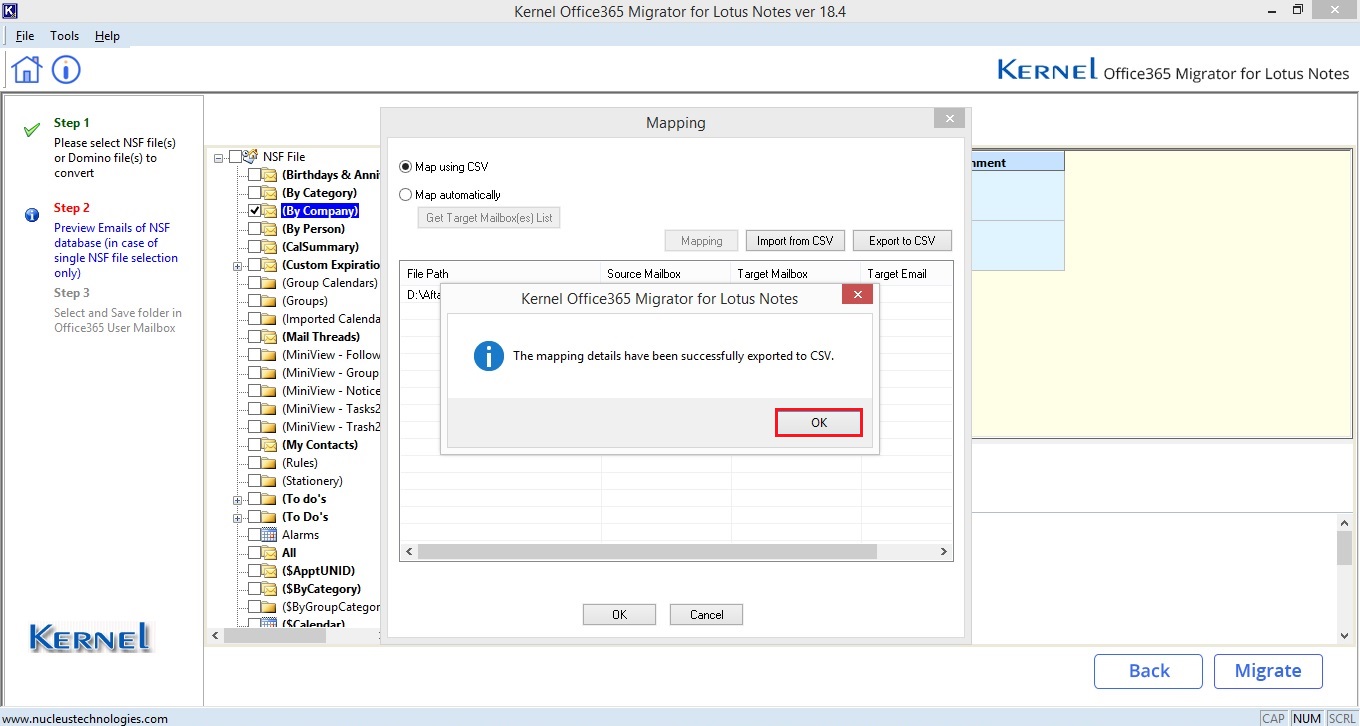Check the (Rules) folder checkbox
The image size is (1360, 726).
tap(254, 463)
